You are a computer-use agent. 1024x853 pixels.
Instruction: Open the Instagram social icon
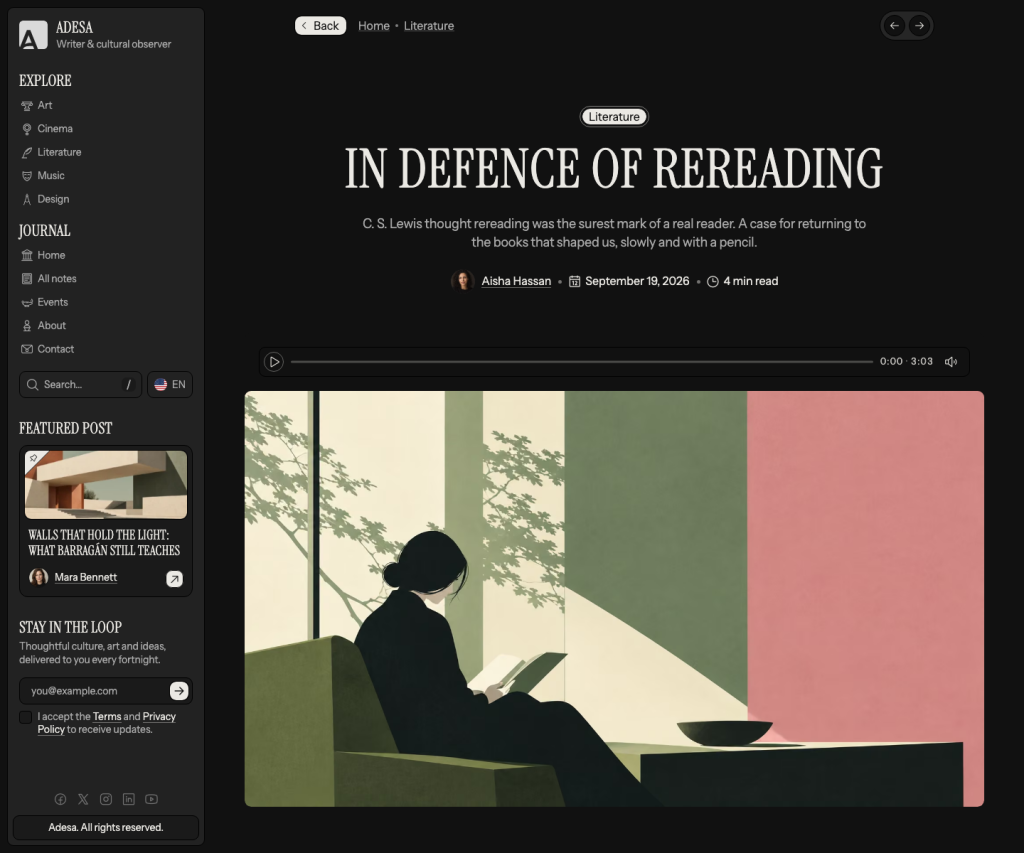(106, 799)
